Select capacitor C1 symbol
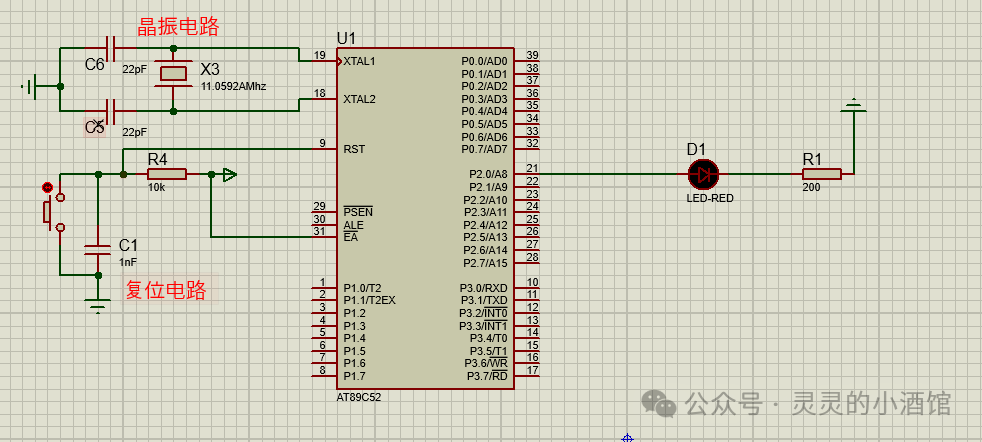Image resolution: width=982 pixels, height=442 pixels. tap(97, 249)
